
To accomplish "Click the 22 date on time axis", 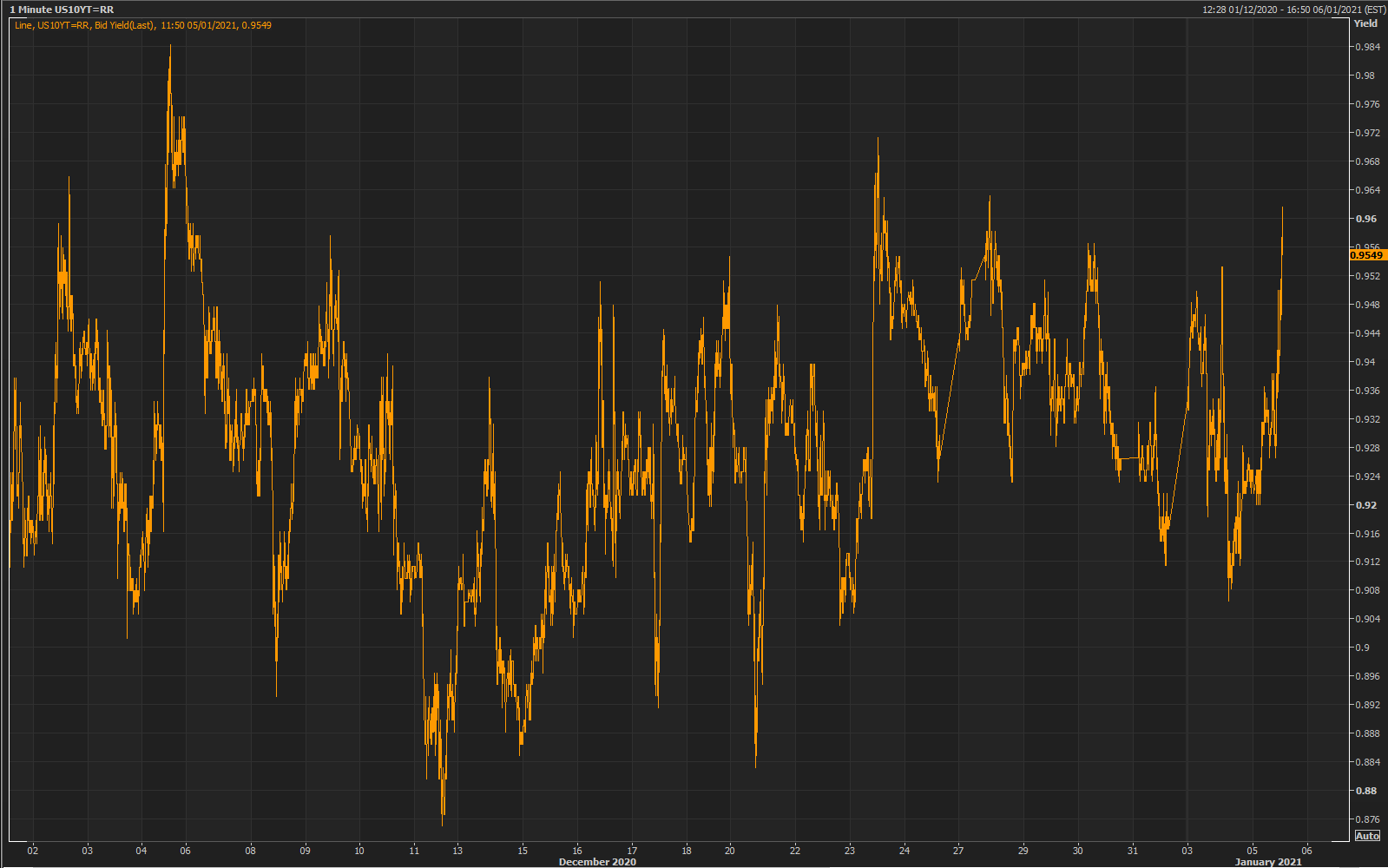I will [795, 851].
